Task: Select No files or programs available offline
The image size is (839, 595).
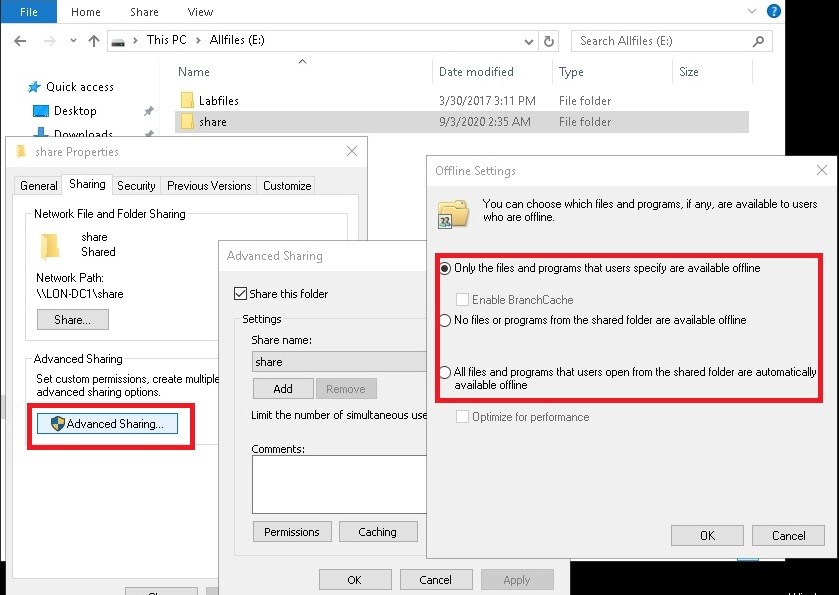Action: 445,321
